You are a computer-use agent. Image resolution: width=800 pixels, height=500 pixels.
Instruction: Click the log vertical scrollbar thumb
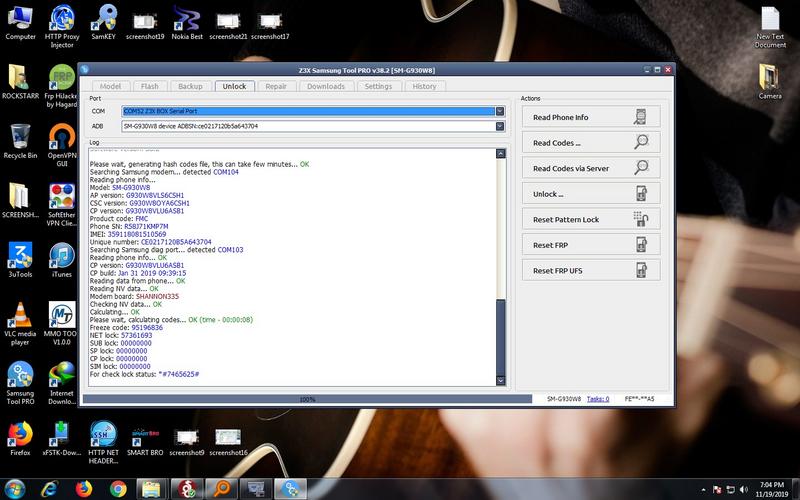pyautogui.click(x=501, y=337)
